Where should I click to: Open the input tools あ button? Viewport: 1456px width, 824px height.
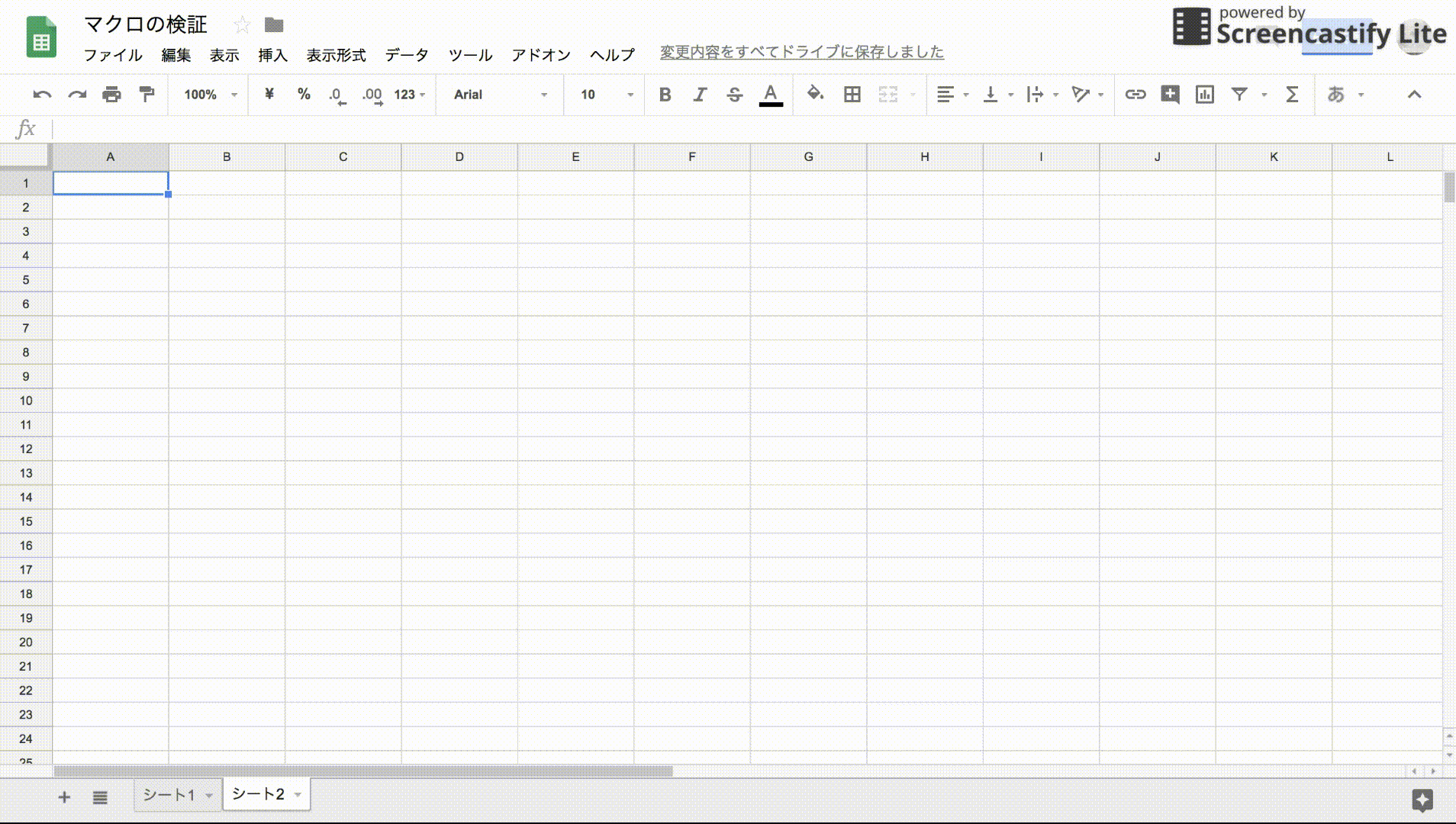point(1335,95)
